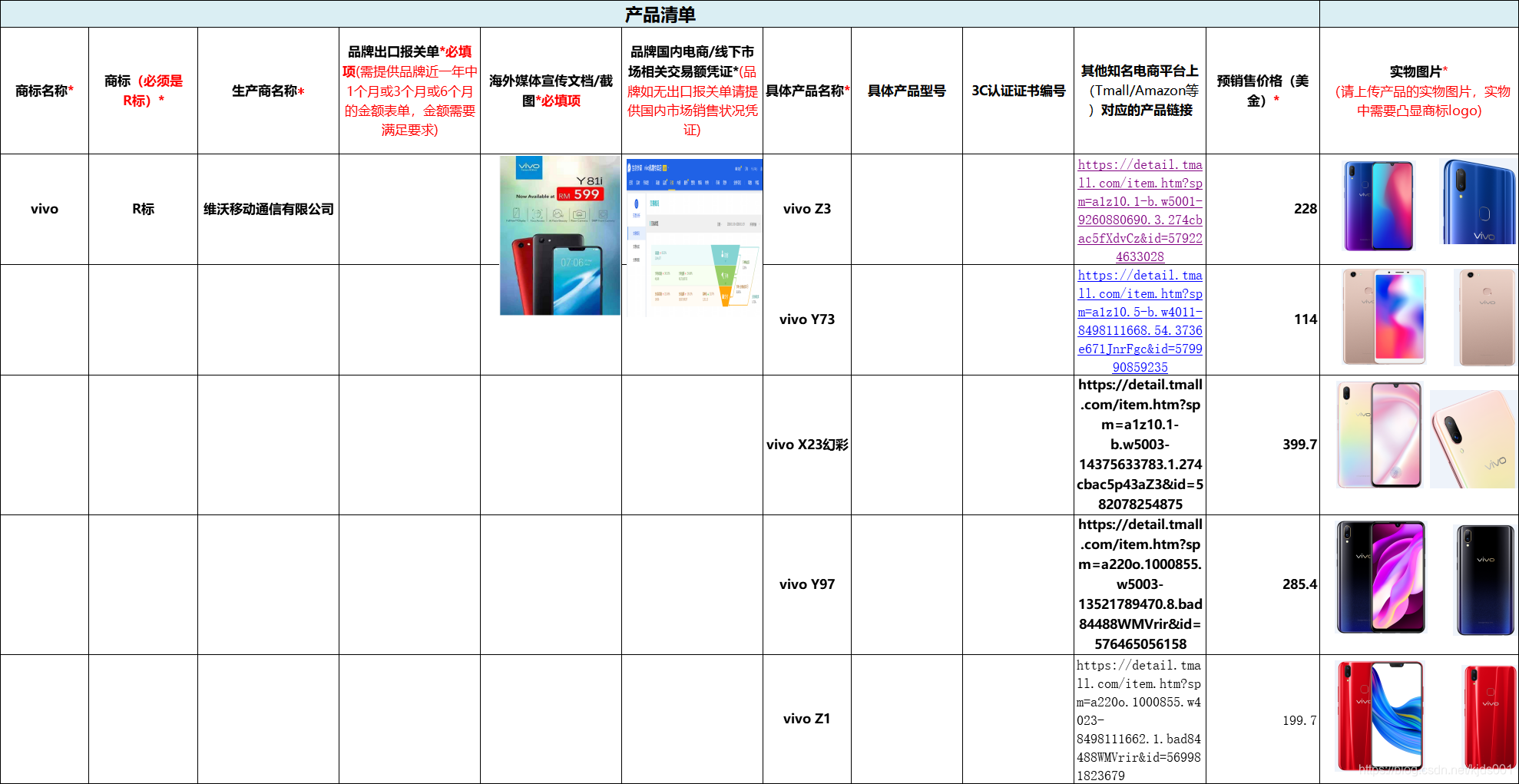
Task: Select the vivo Y73 front-view phone image
Action: tap(1384, 316)
